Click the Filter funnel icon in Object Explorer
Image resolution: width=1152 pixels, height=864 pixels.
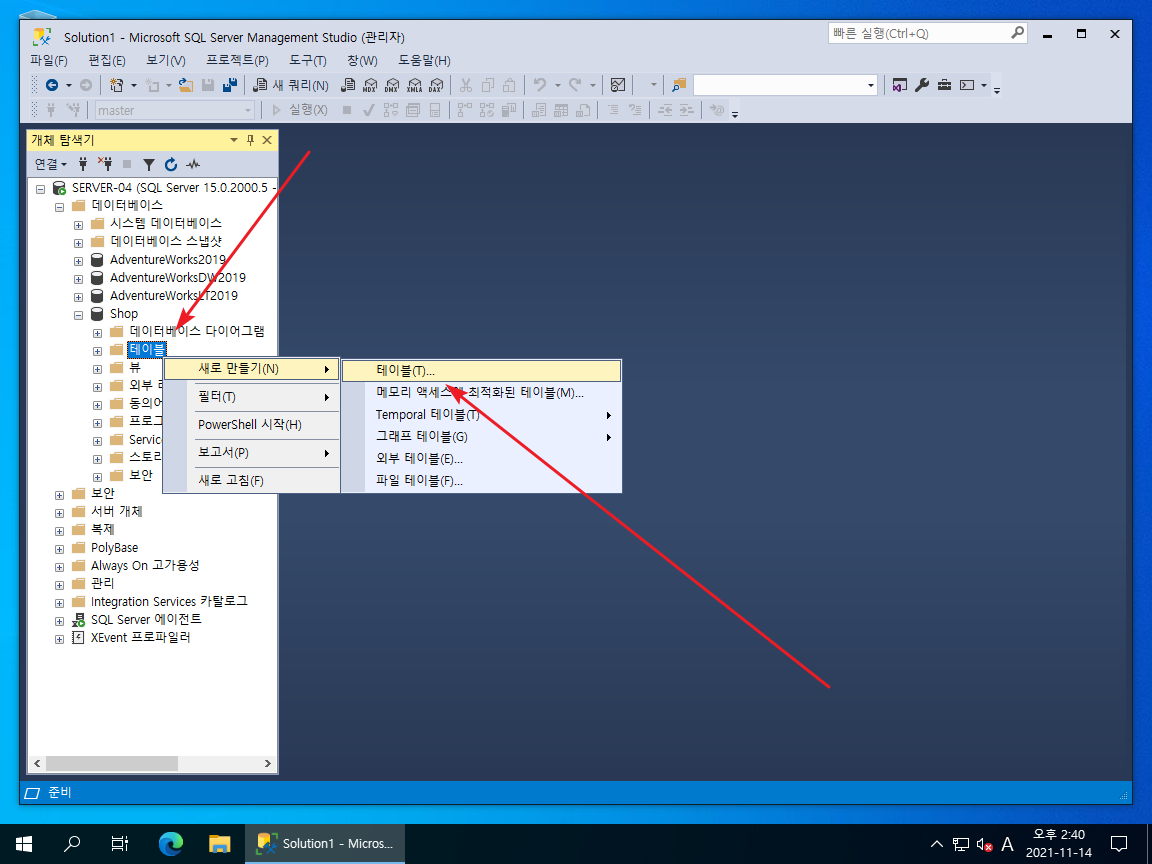pos(149,164)
